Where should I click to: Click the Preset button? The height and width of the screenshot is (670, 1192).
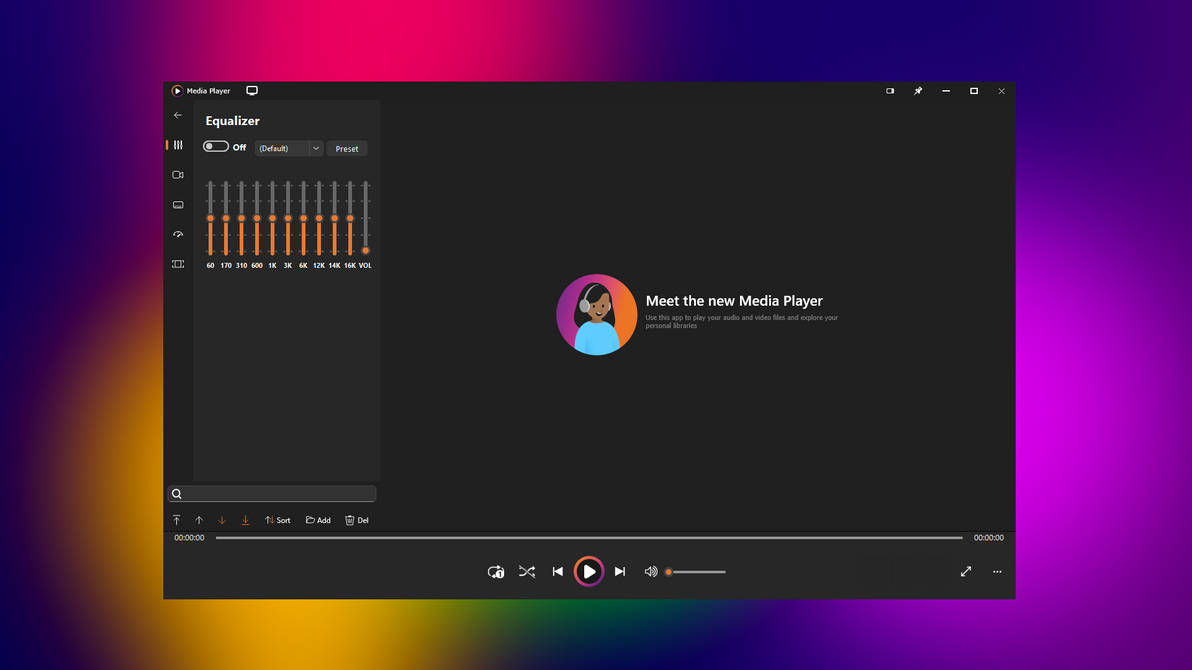(x=347, y=148)
